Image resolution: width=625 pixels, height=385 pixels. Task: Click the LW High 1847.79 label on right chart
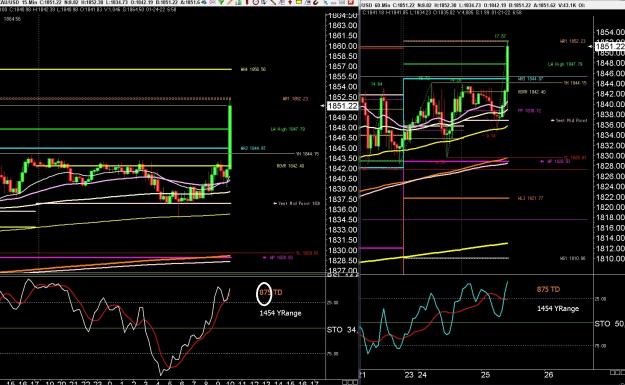click(565, 64)
